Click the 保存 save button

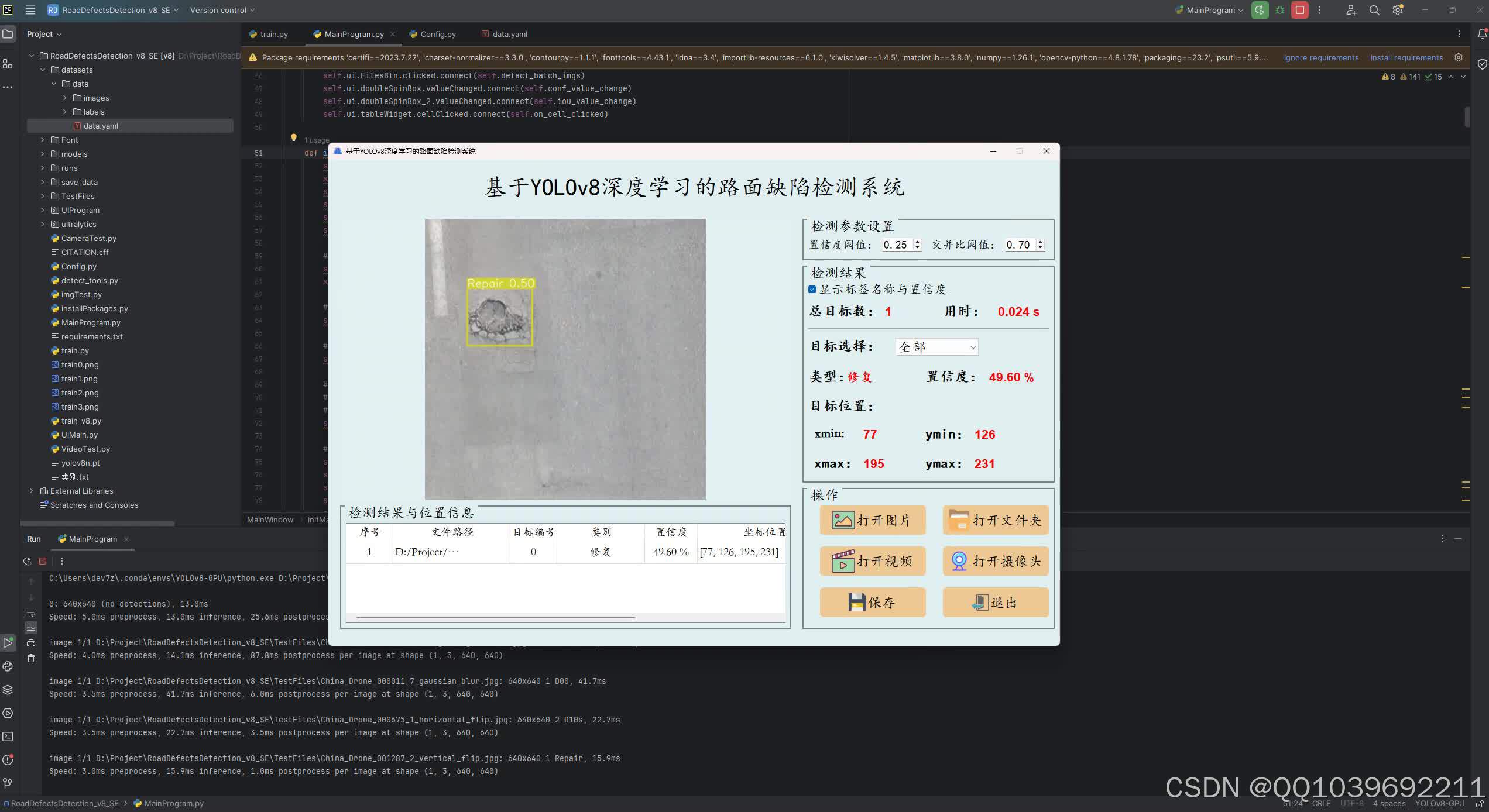[x=873, y=602]
